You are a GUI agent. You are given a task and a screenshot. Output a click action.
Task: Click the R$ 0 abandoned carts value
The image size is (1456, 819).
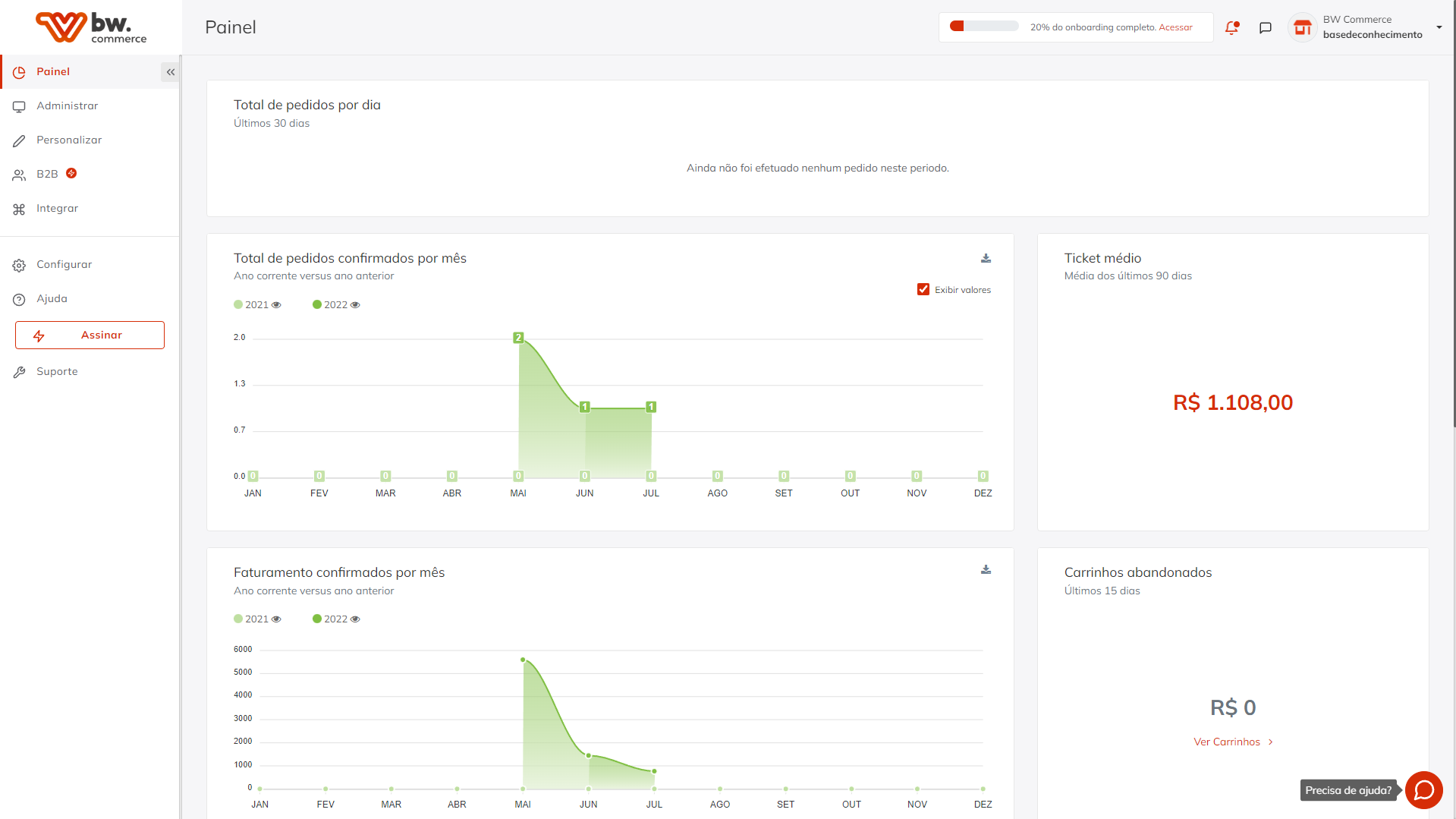(x=1233, y=707)
